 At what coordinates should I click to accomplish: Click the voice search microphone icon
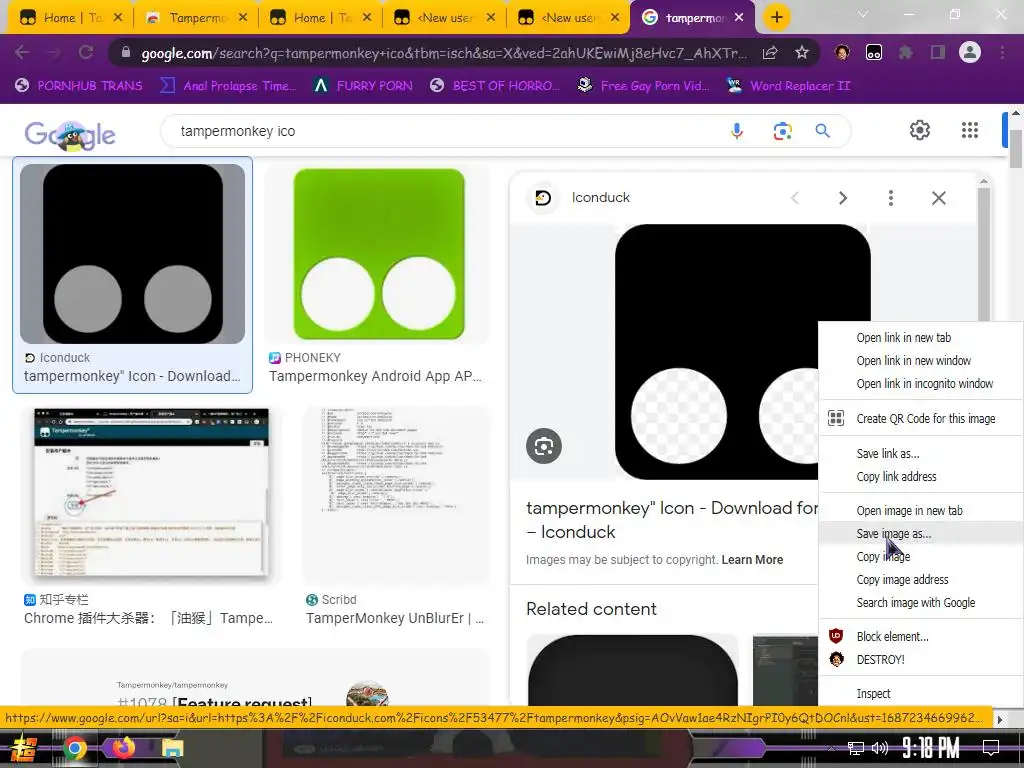(x=737, y=131)
